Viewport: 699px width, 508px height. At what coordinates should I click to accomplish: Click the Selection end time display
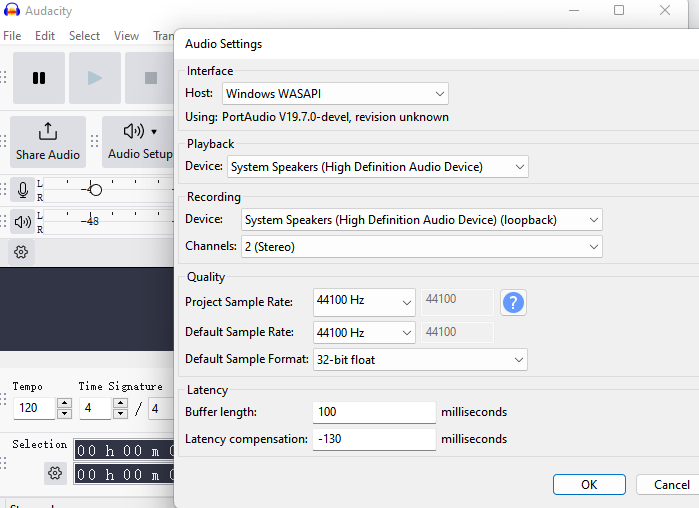pos(124,475)
